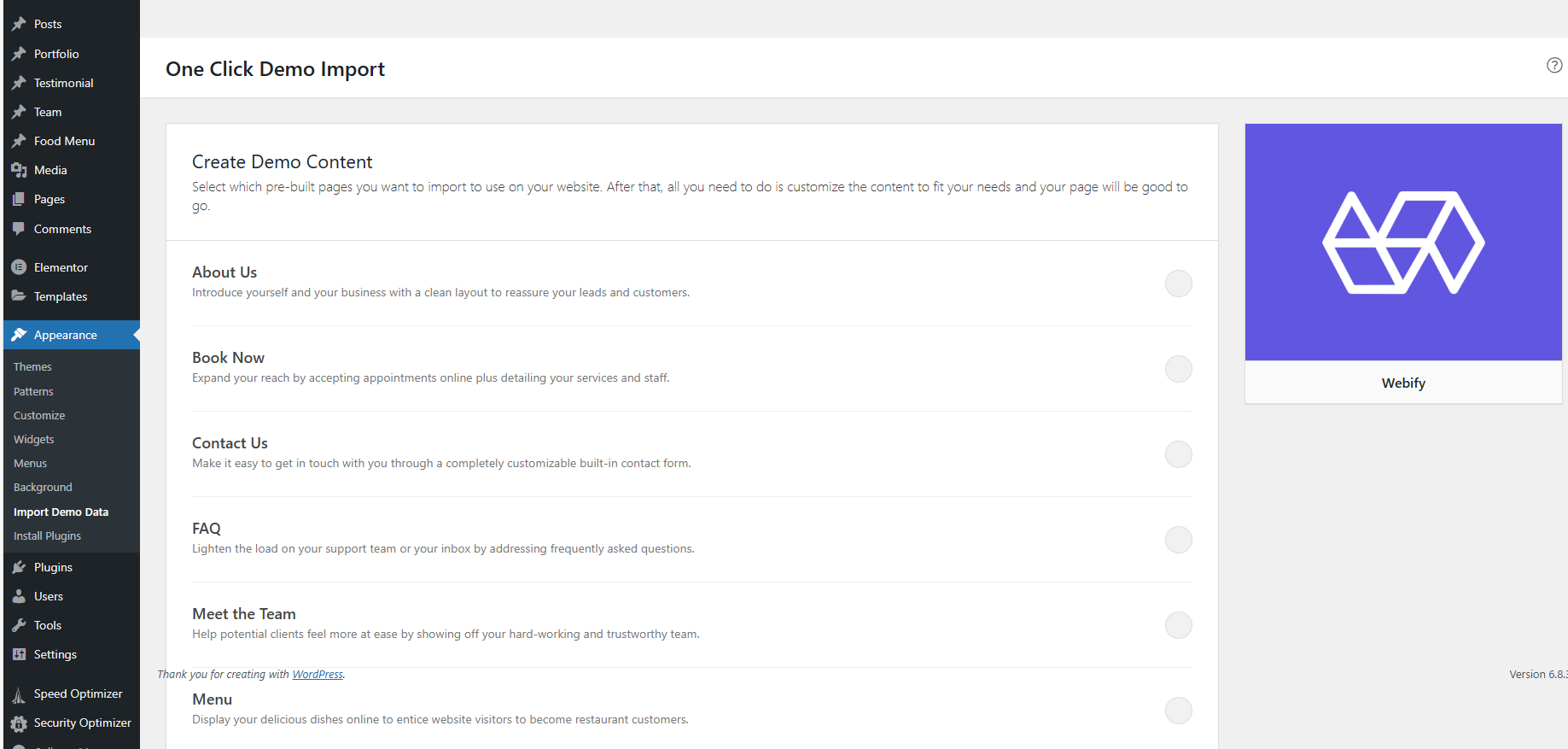Screen dimensions: 1568x749
Task: Click the Food Menu pin icon
Action: click(19, 141)
